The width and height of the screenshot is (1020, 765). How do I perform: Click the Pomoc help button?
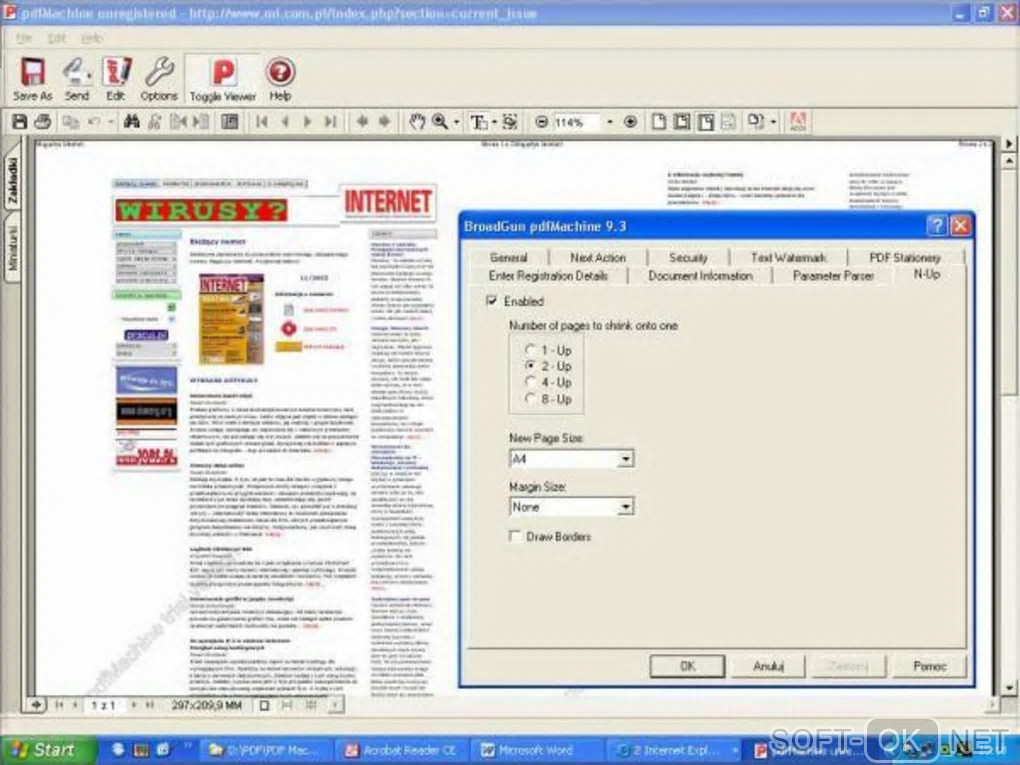click(930, 665)
